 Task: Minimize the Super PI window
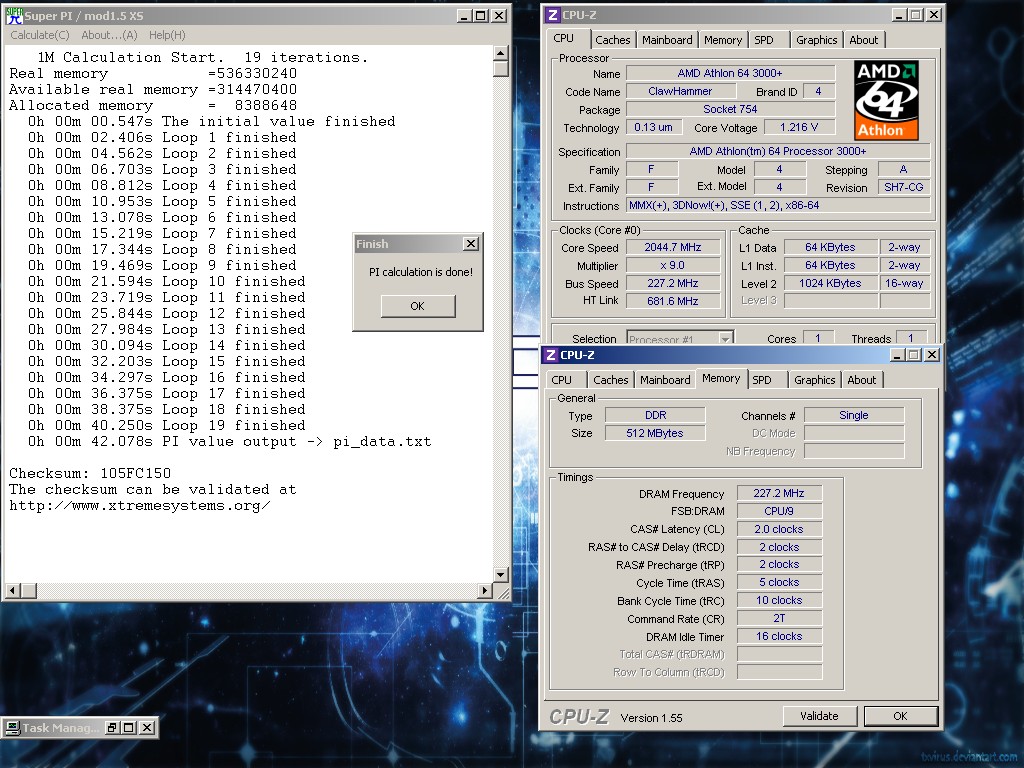tap(464, 16)
